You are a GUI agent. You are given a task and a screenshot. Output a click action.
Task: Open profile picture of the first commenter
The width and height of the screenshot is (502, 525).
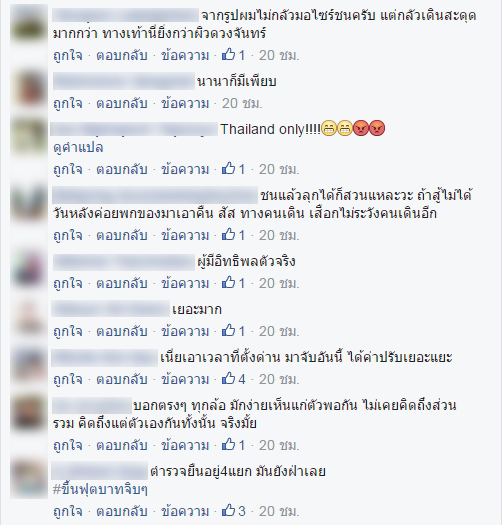29,23
